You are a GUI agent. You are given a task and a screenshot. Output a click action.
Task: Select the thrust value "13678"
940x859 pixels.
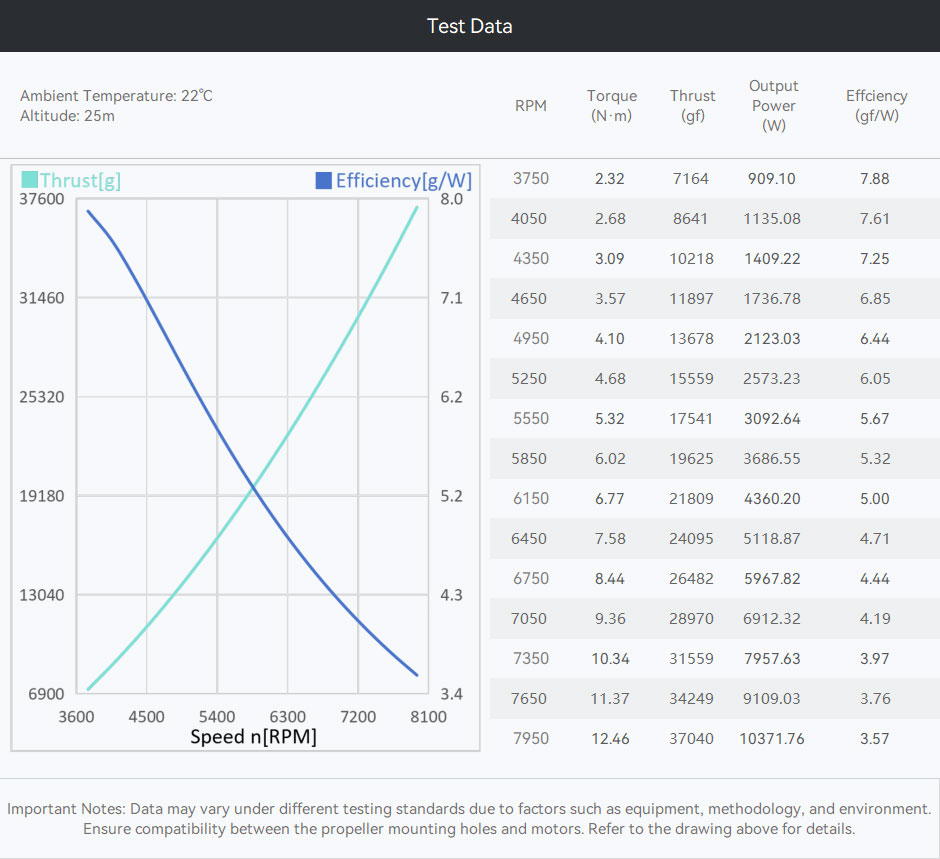[x=691, y=339]
